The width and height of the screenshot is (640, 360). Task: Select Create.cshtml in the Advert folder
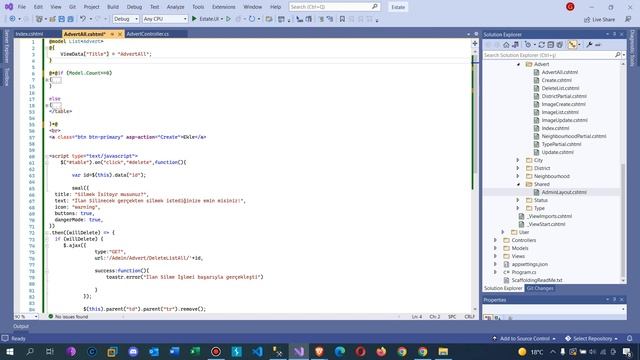[x=556, y=80]
